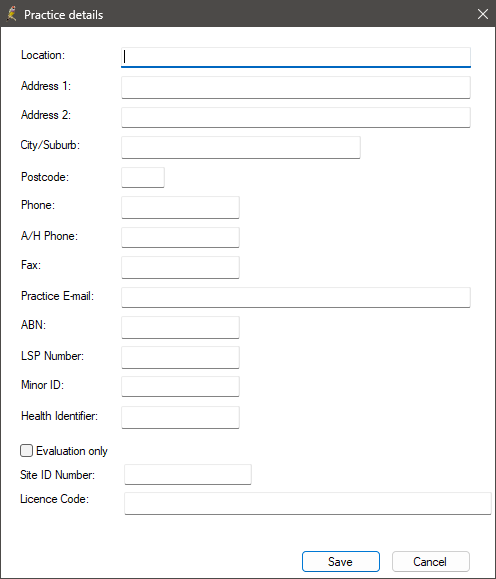Click the ABN input box
Image resolution: width=496 pixels, height=579 pixels.
(180, 327)
